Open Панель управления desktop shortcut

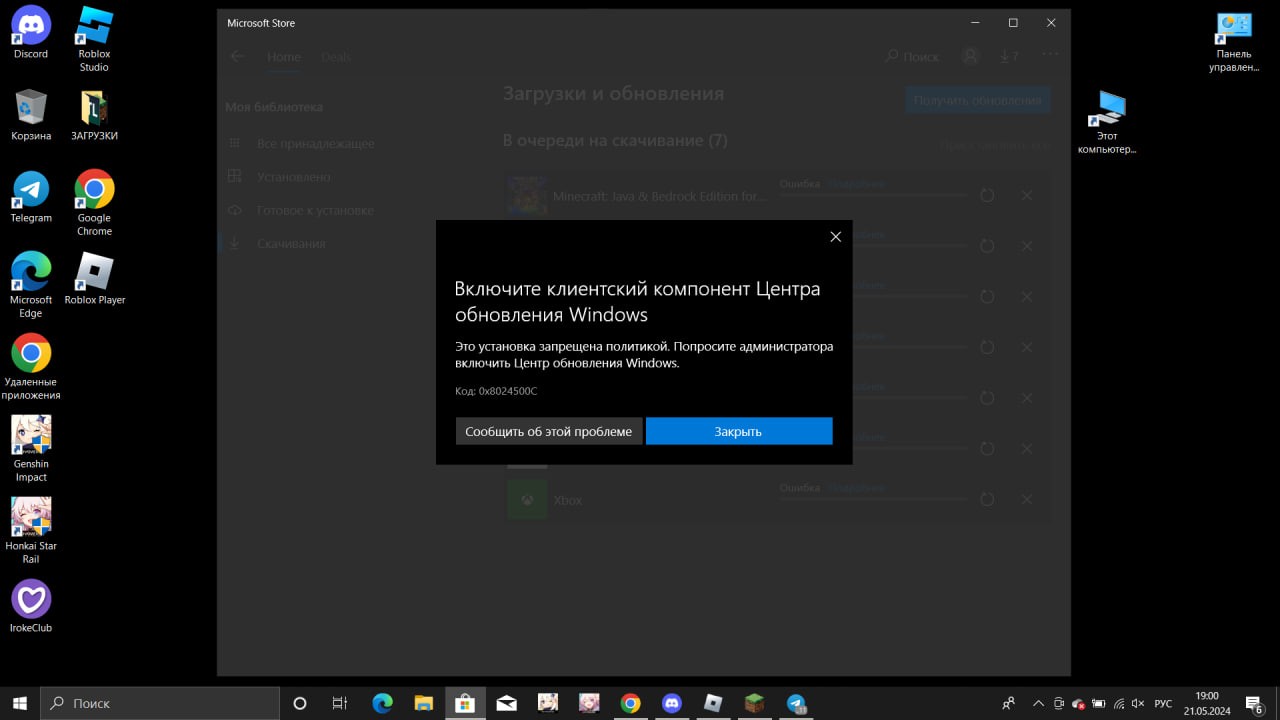click(x=1234, y=42)
